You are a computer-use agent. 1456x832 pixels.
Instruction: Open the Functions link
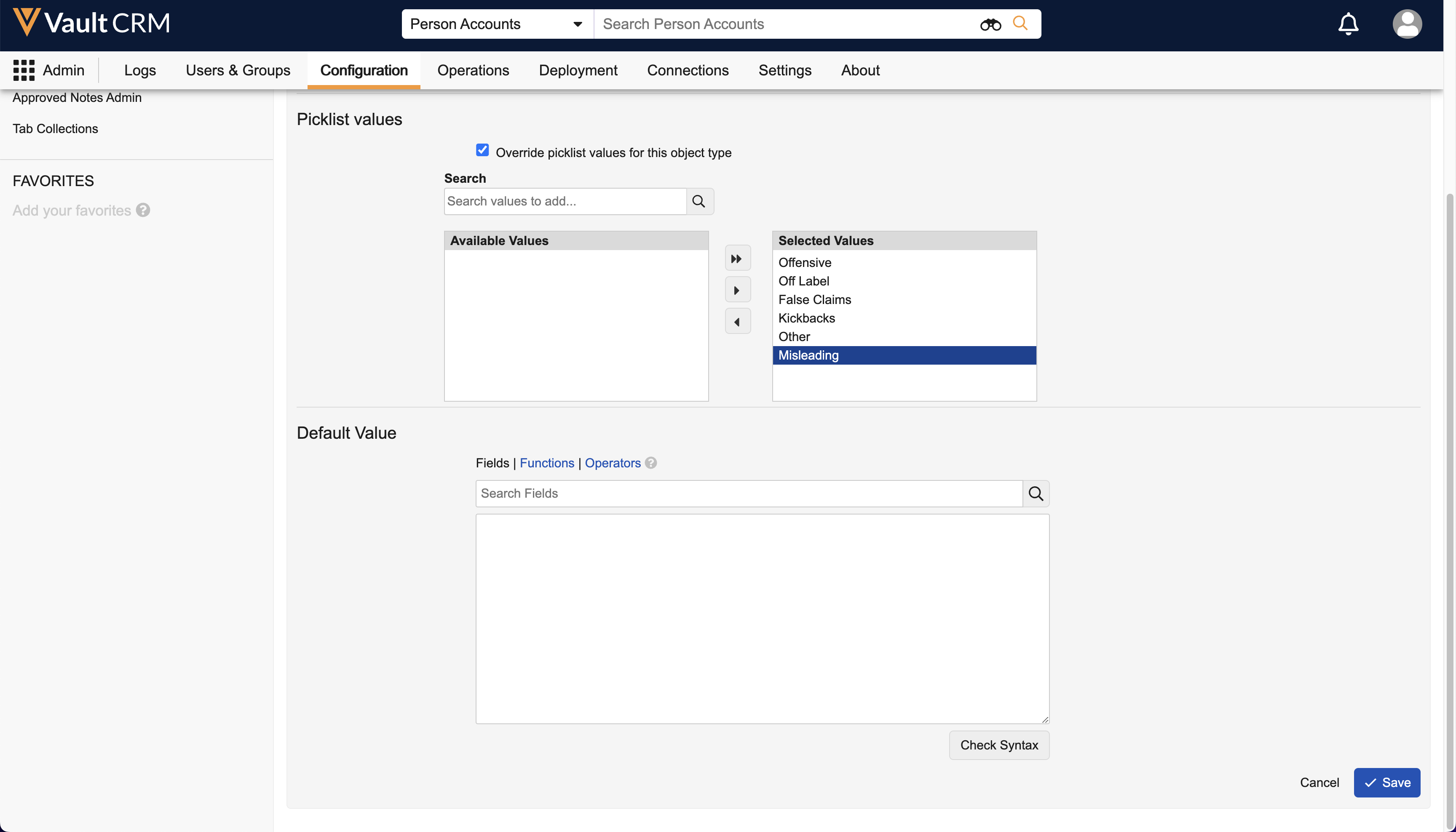coord(546,463)
